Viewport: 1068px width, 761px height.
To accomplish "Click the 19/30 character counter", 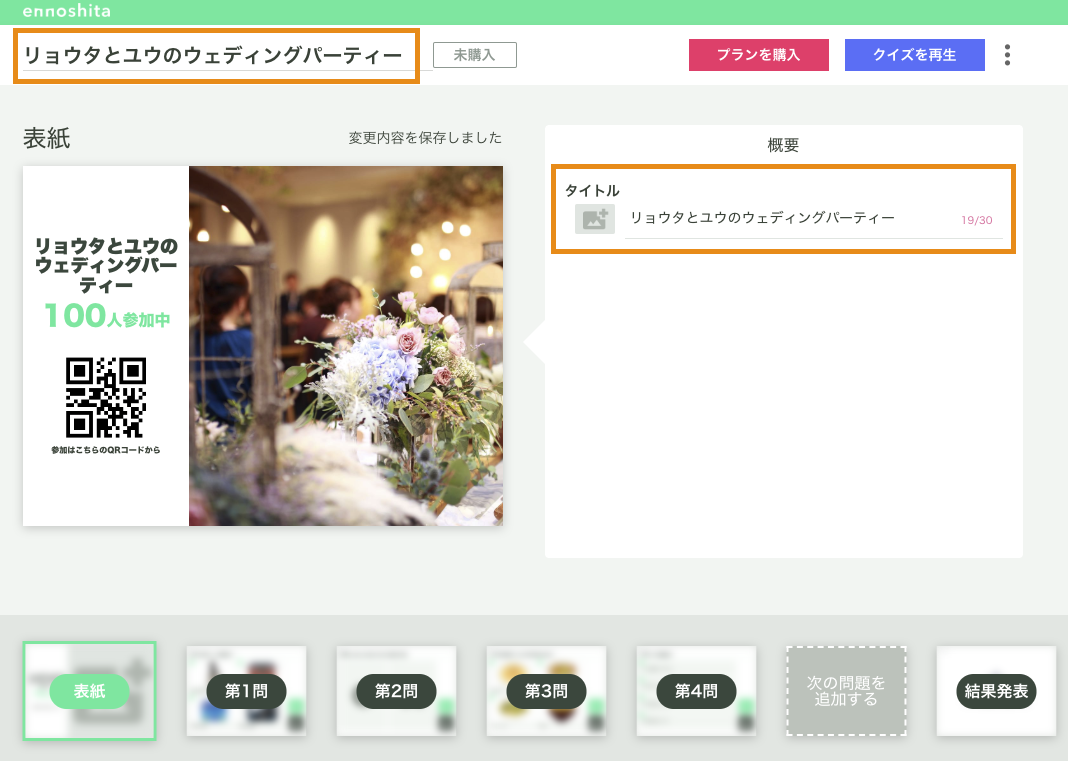I will click(977, 220).
